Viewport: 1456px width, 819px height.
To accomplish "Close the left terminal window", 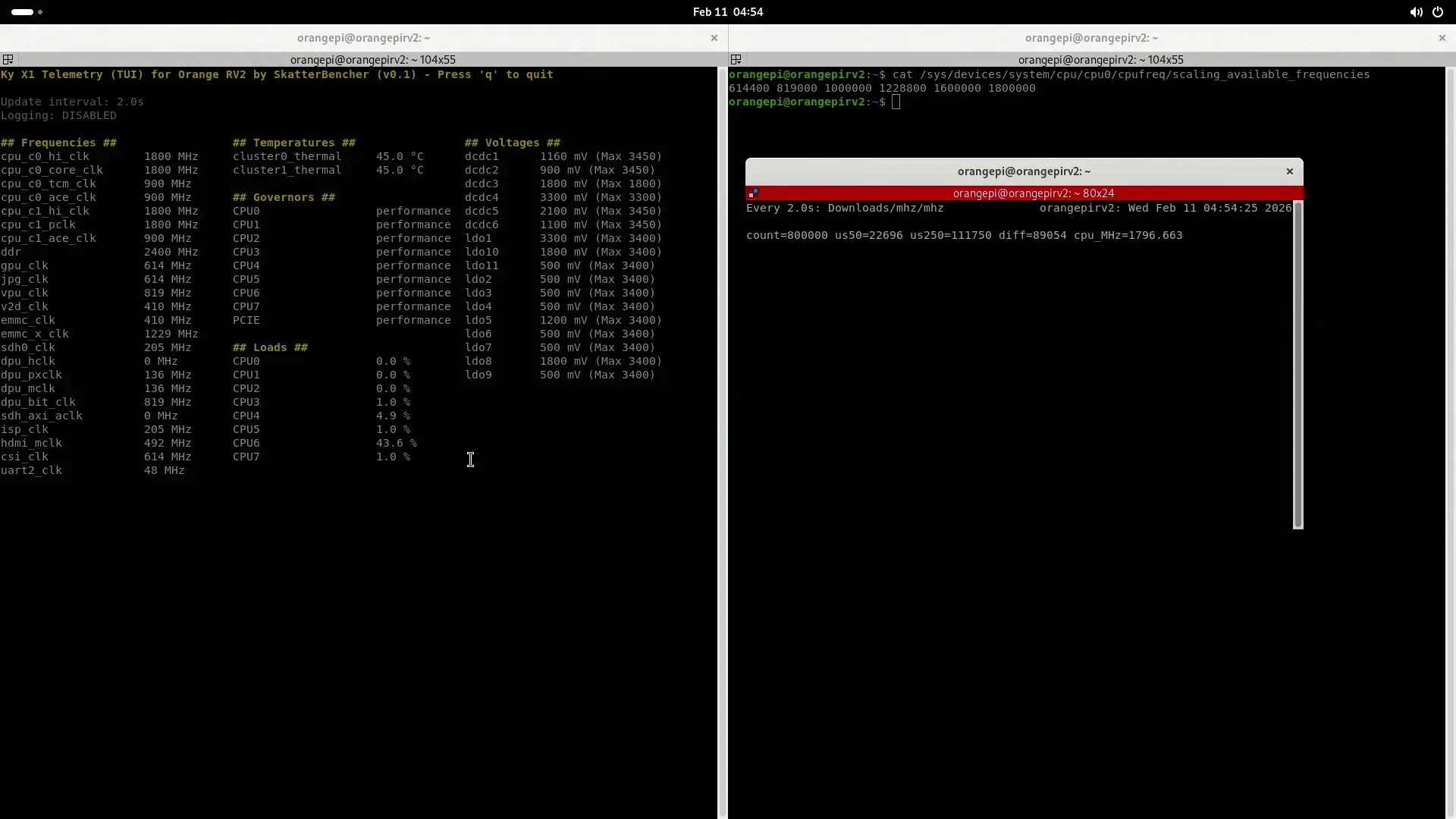I will [x=714, y=38].
